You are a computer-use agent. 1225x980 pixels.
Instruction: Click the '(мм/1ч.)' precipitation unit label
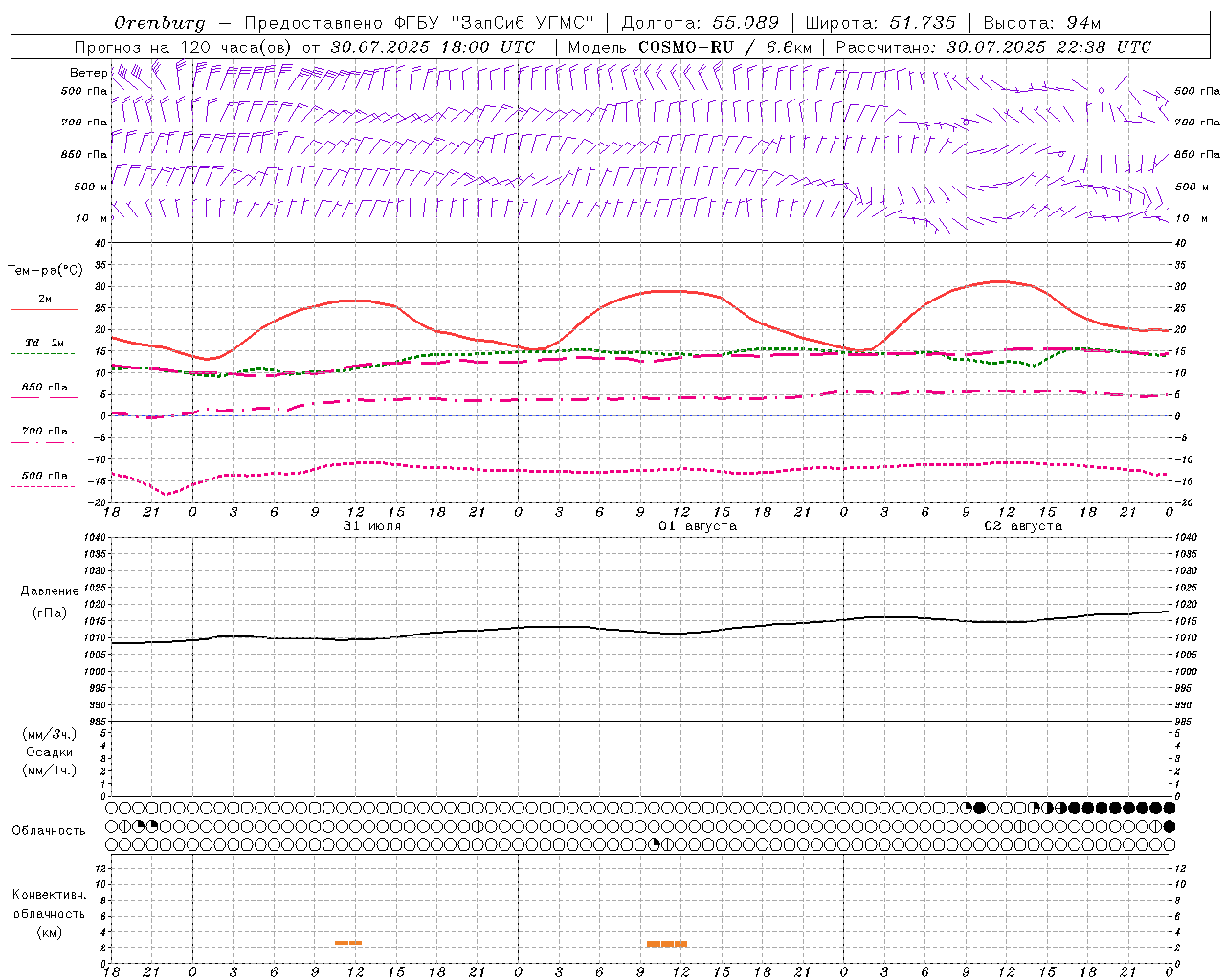(50, 770)
